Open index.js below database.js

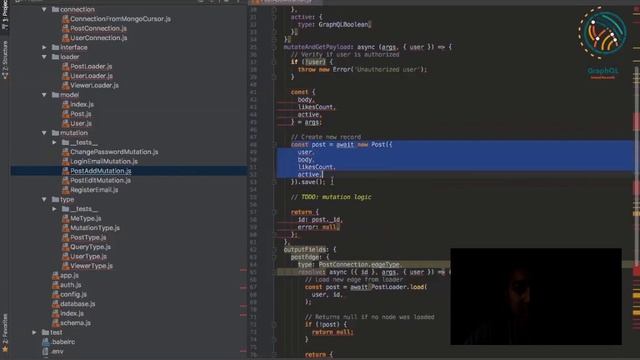(72, 313)
